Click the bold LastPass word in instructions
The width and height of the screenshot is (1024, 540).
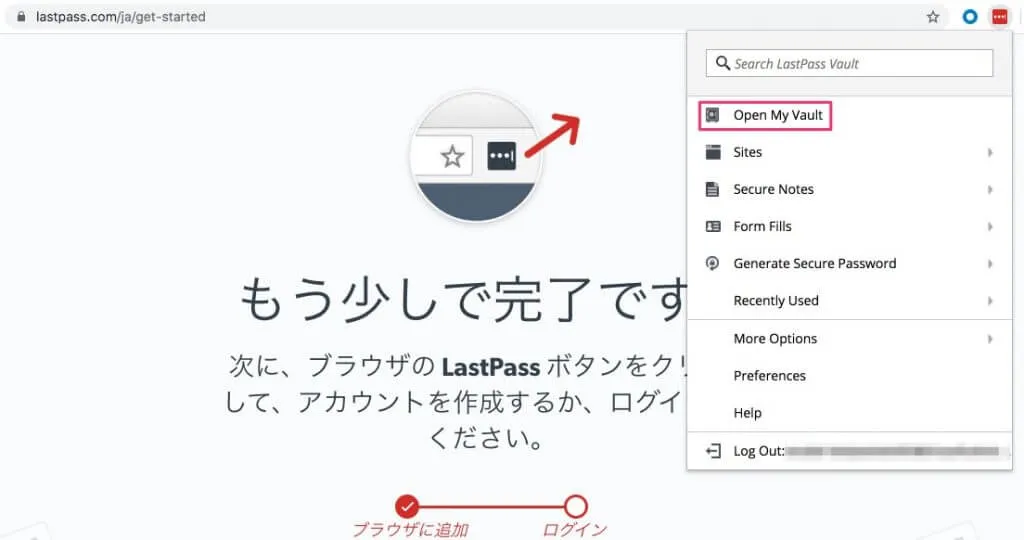[x=490, y=367]
